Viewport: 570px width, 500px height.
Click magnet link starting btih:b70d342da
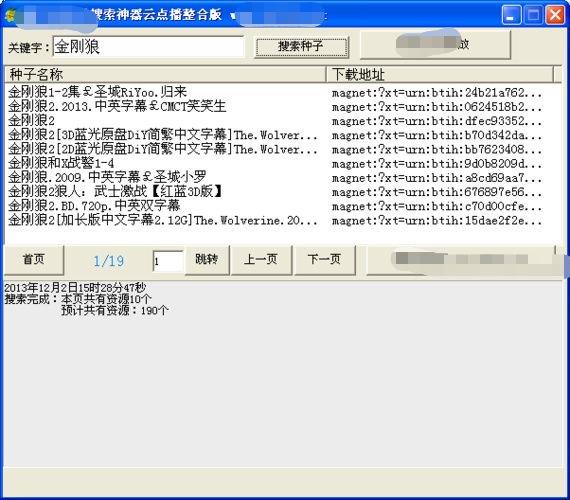[x=437, y=135]
